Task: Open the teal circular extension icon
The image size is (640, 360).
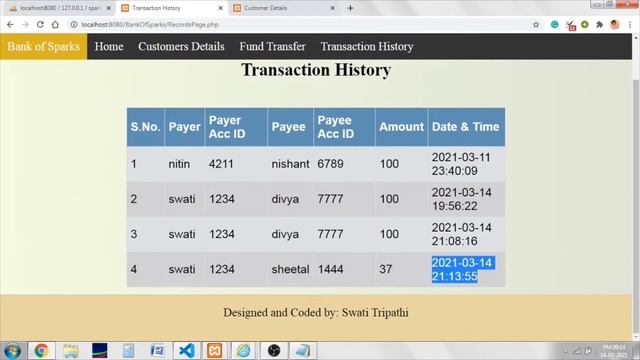Action: [554, 24]
